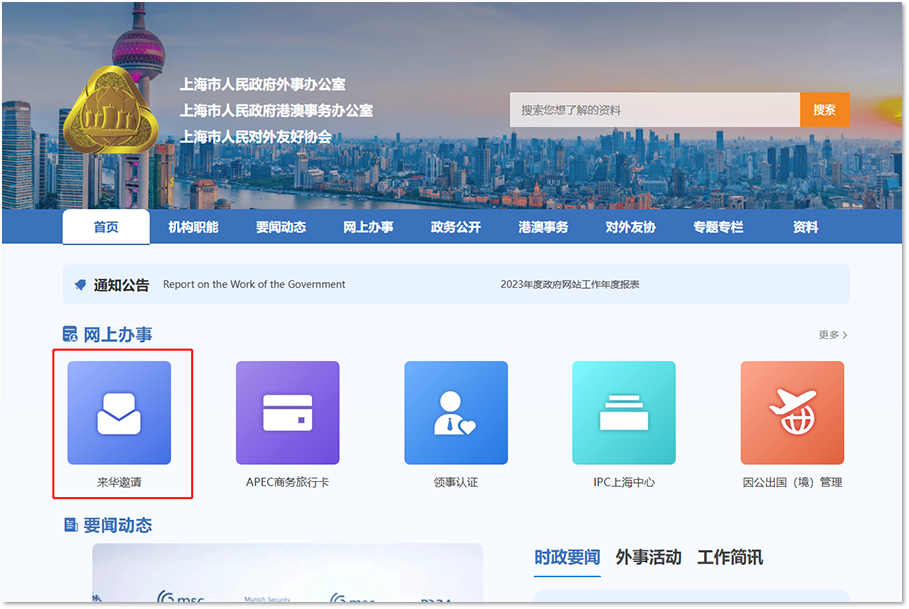This screenshot has width=909, height=609.
Task: Click the 通知公告 bell icon
Action: coord(80,285)
